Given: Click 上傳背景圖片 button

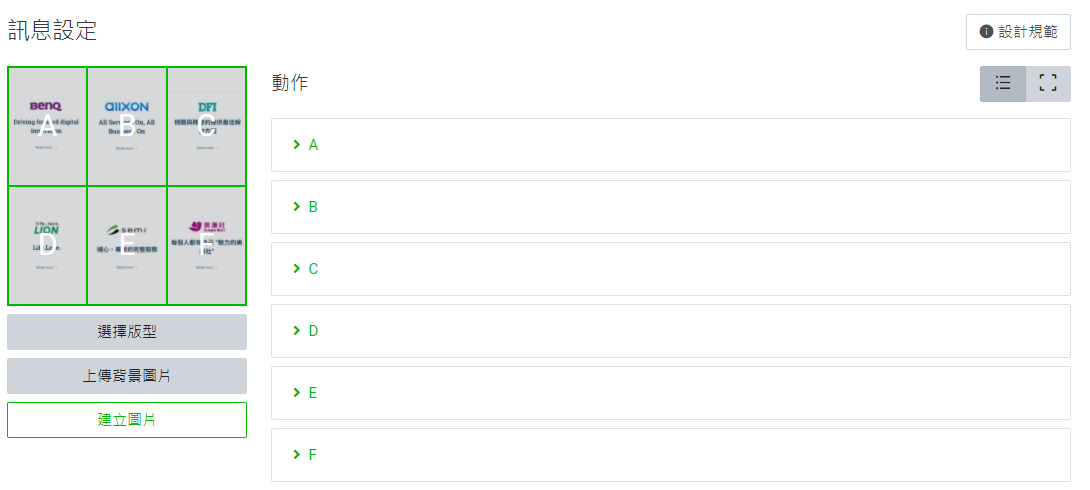Looking at the screenshot, I should [x=127, y=376].
